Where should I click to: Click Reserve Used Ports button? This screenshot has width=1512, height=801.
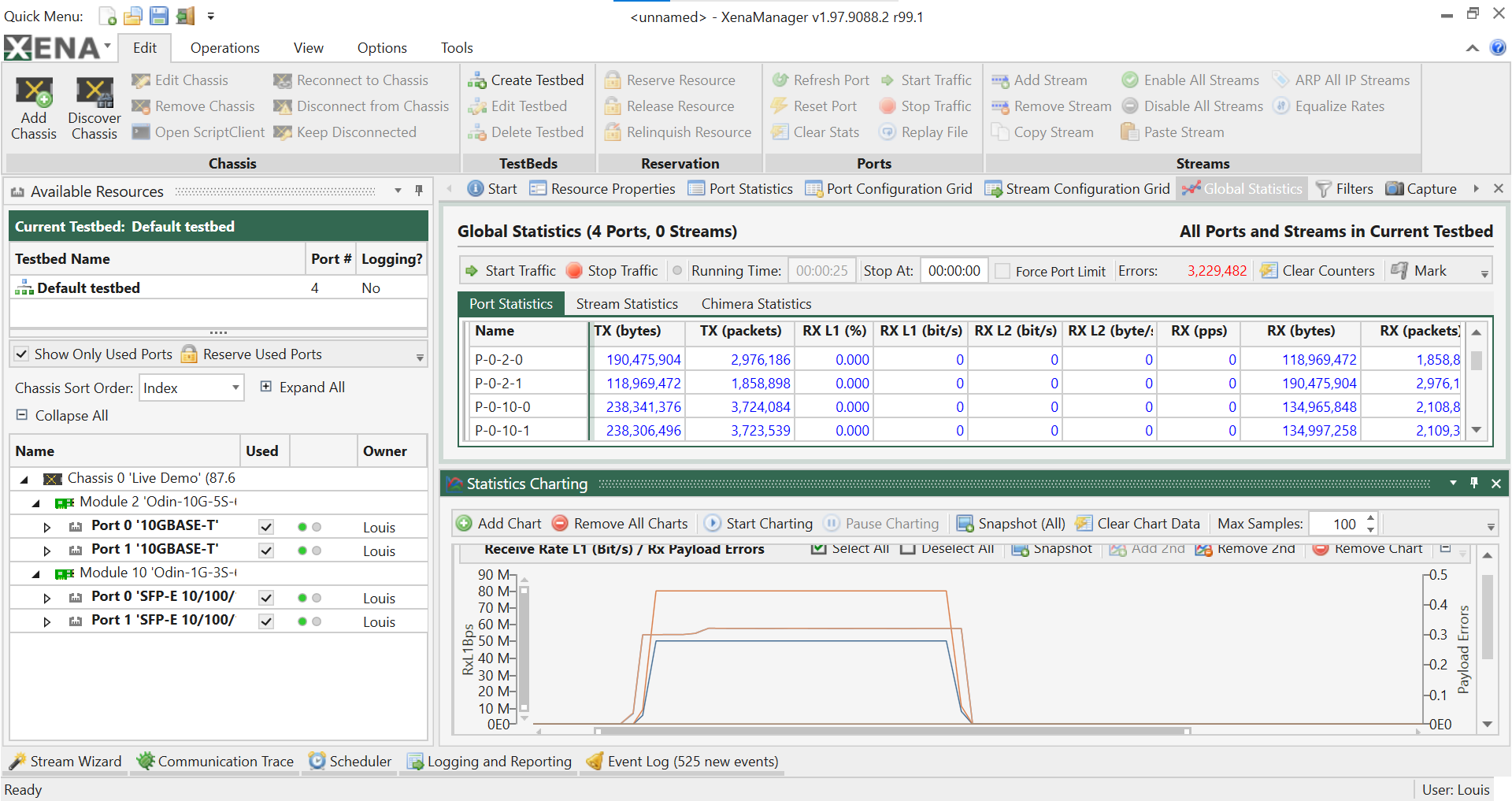(252, 354)
